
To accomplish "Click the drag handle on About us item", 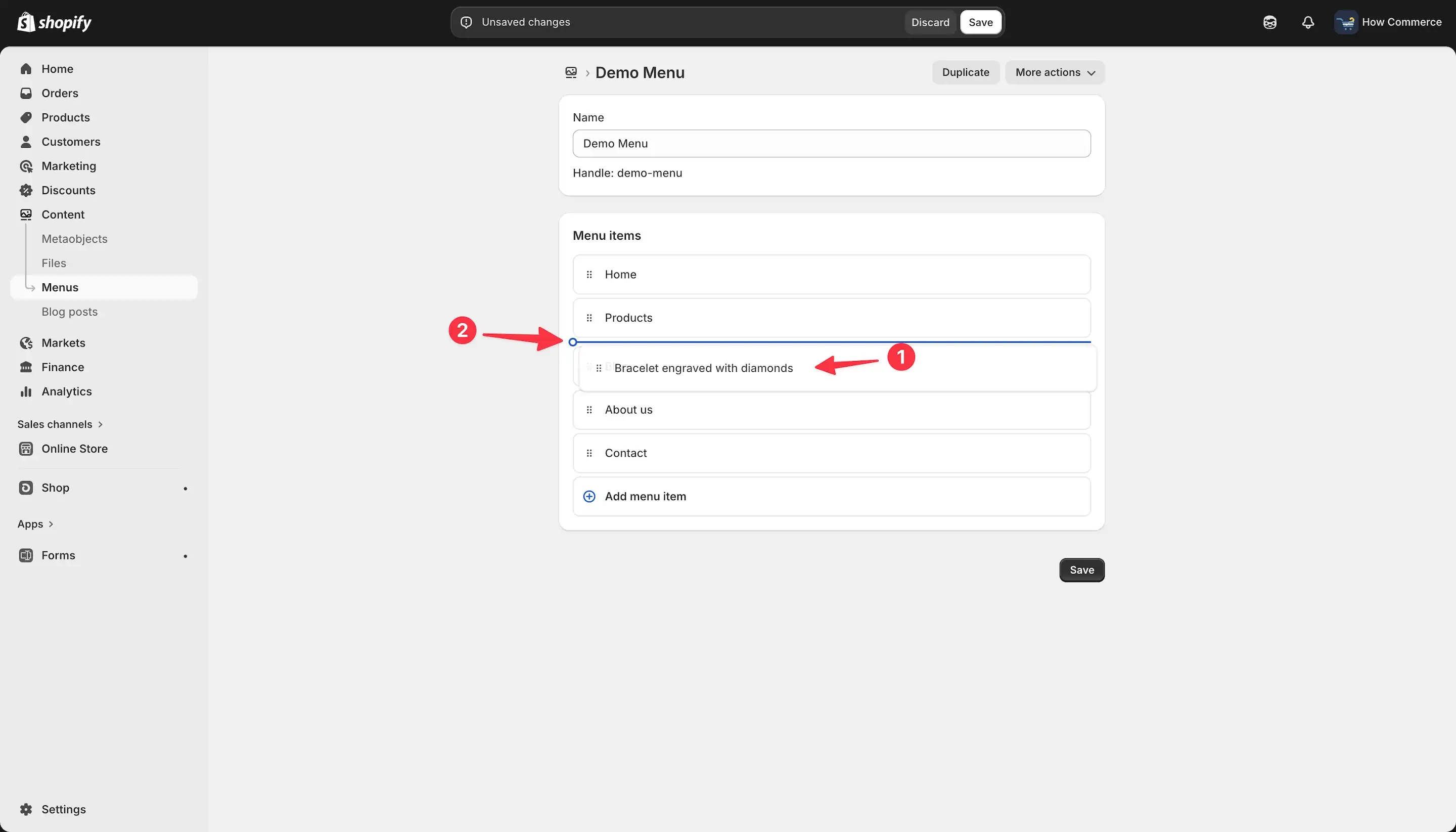I will point(589,410).
